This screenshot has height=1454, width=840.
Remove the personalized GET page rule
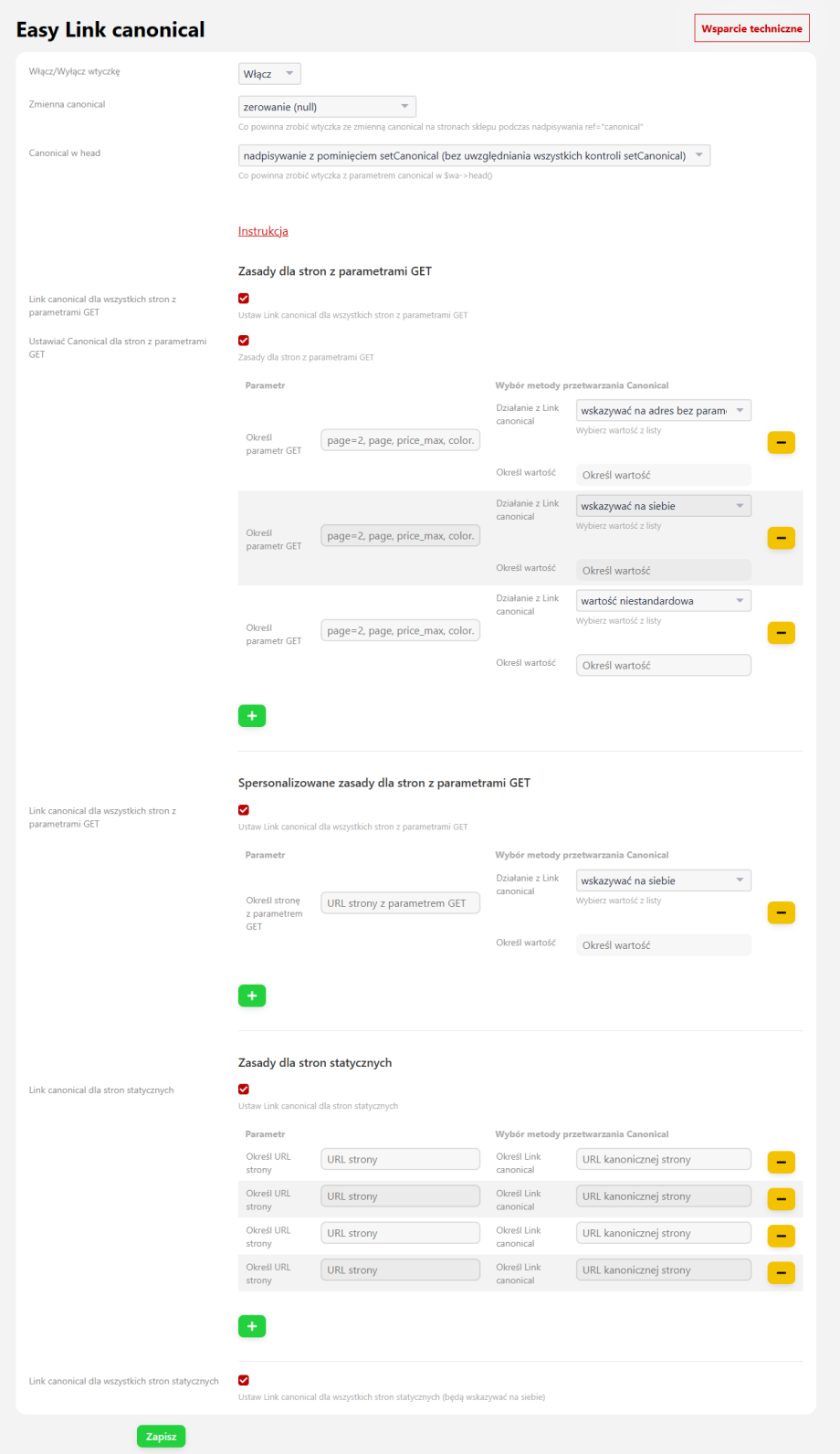[781, 912]
